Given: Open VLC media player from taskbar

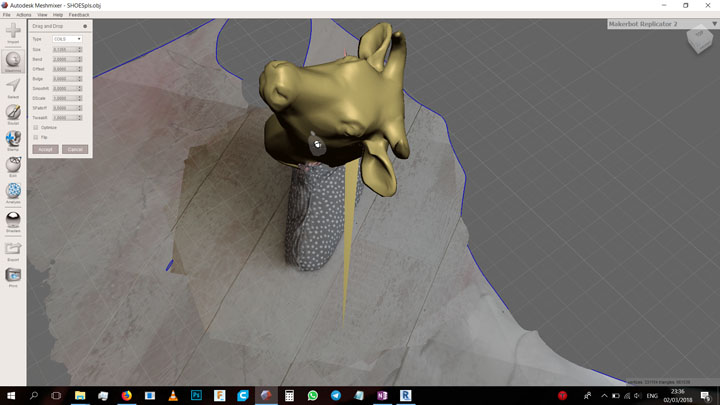Looking at the screenshot, I should click(x=173, y=395).
